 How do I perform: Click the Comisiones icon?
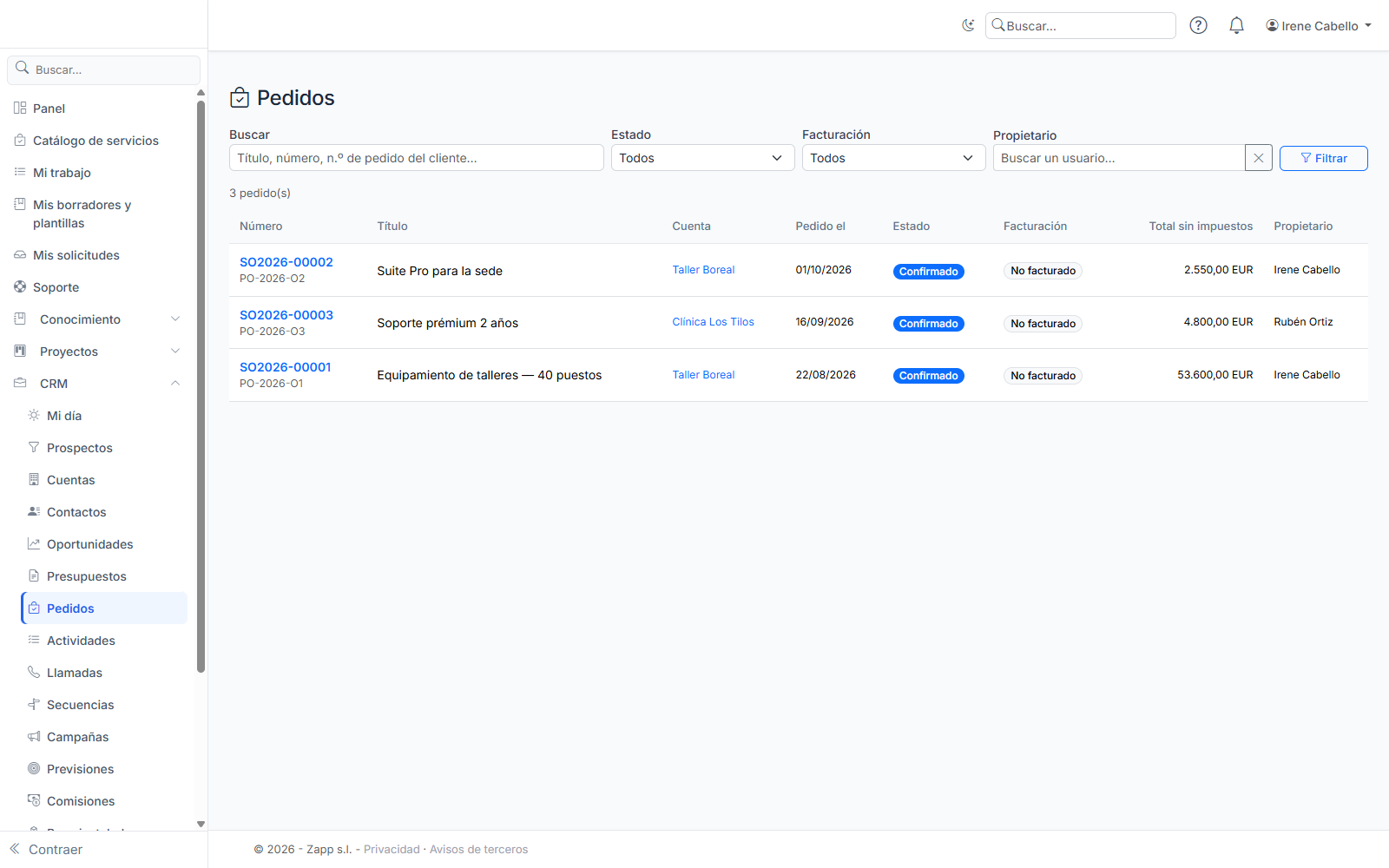coord(34,801)
